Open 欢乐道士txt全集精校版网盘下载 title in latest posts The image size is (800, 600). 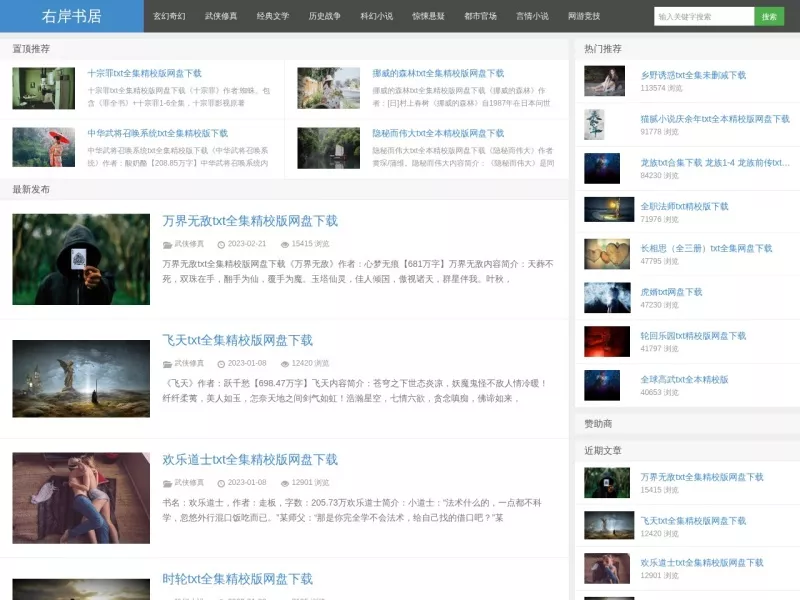[x=250, y=460]
